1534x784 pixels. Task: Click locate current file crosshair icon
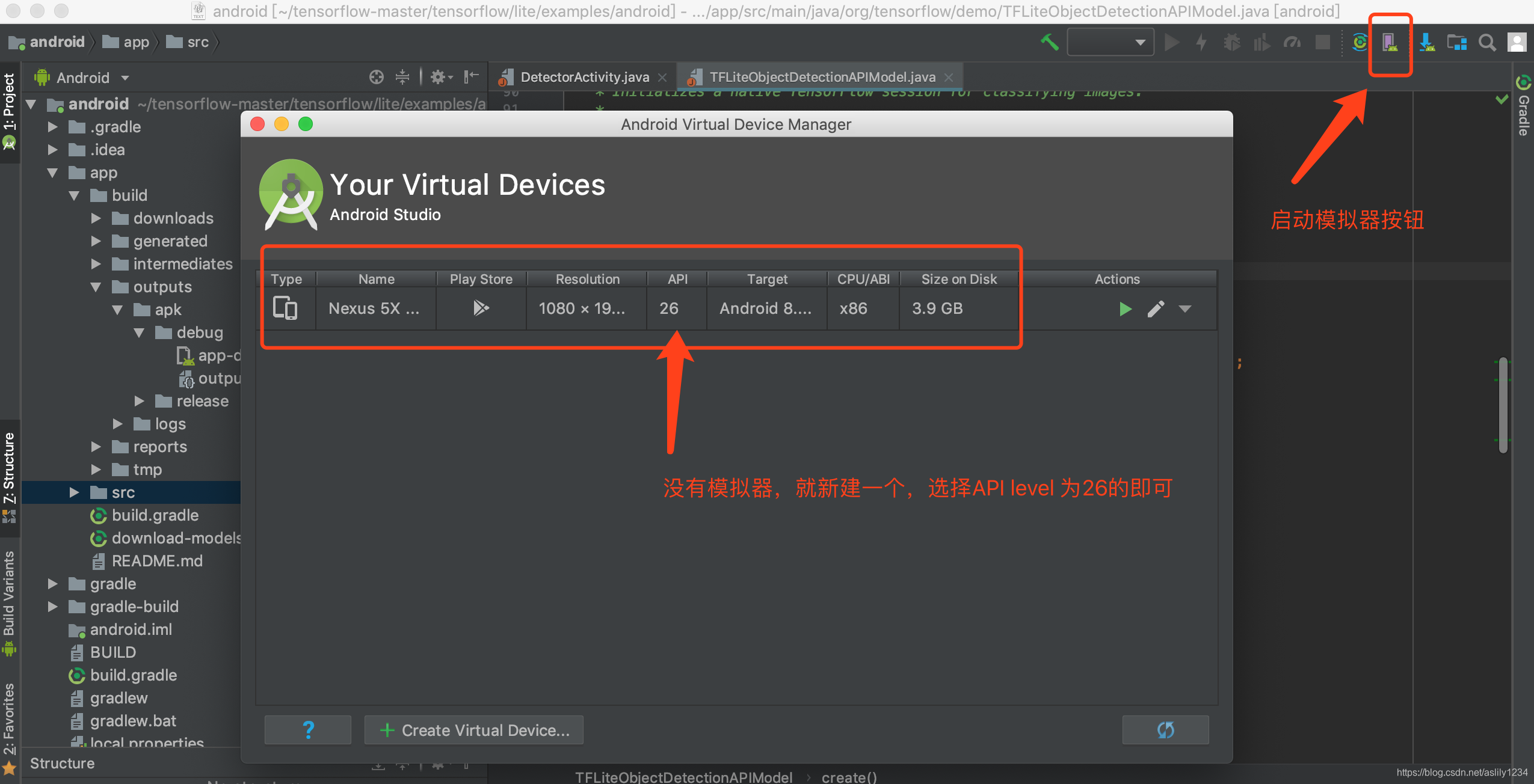tap(377, 77)
